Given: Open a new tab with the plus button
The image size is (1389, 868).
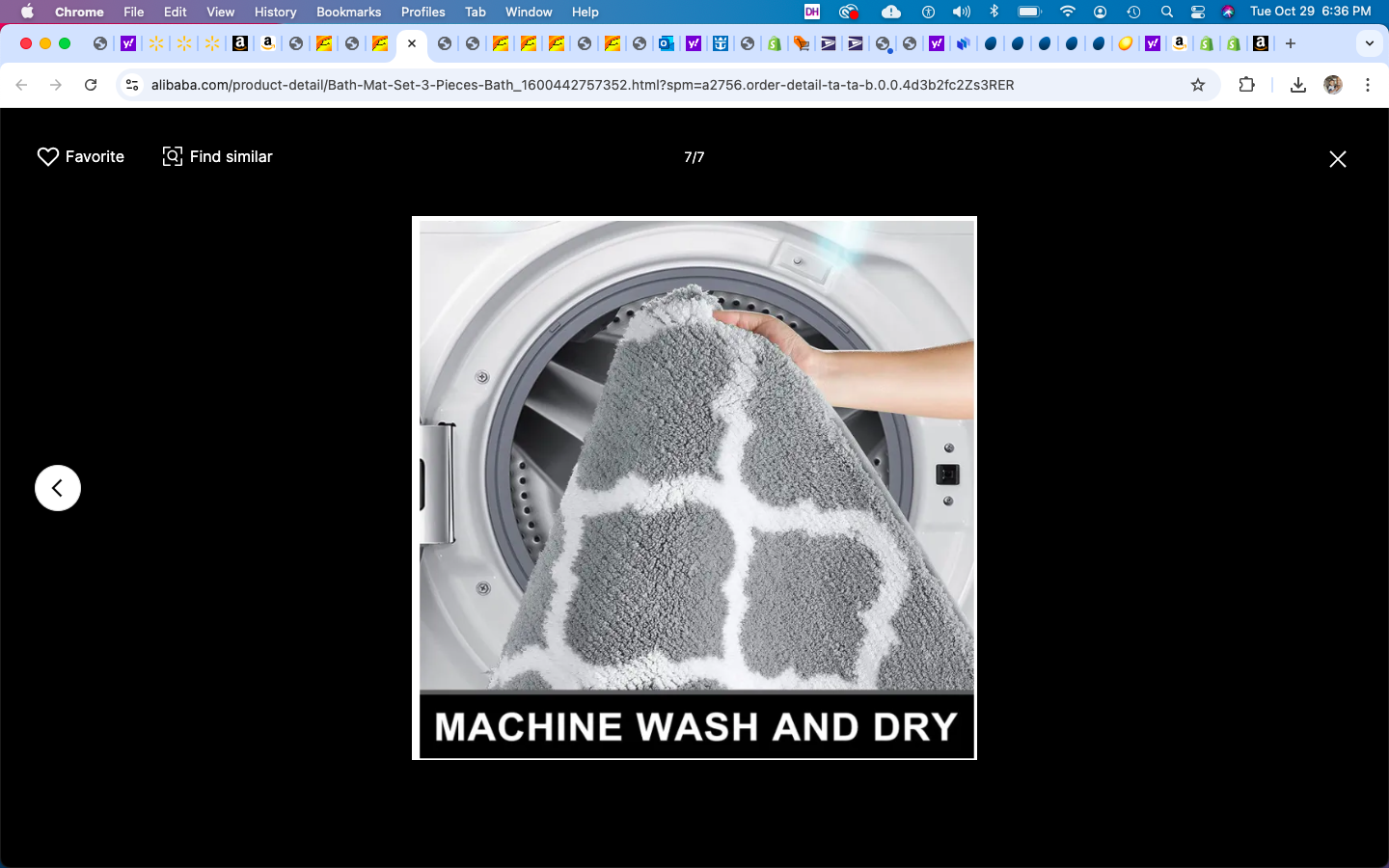Looking at the screenshot, I should [1291, 43].
